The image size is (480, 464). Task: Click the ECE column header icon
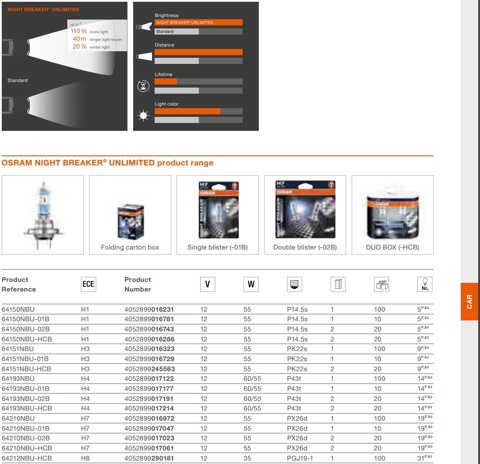(x=88, y=284)
